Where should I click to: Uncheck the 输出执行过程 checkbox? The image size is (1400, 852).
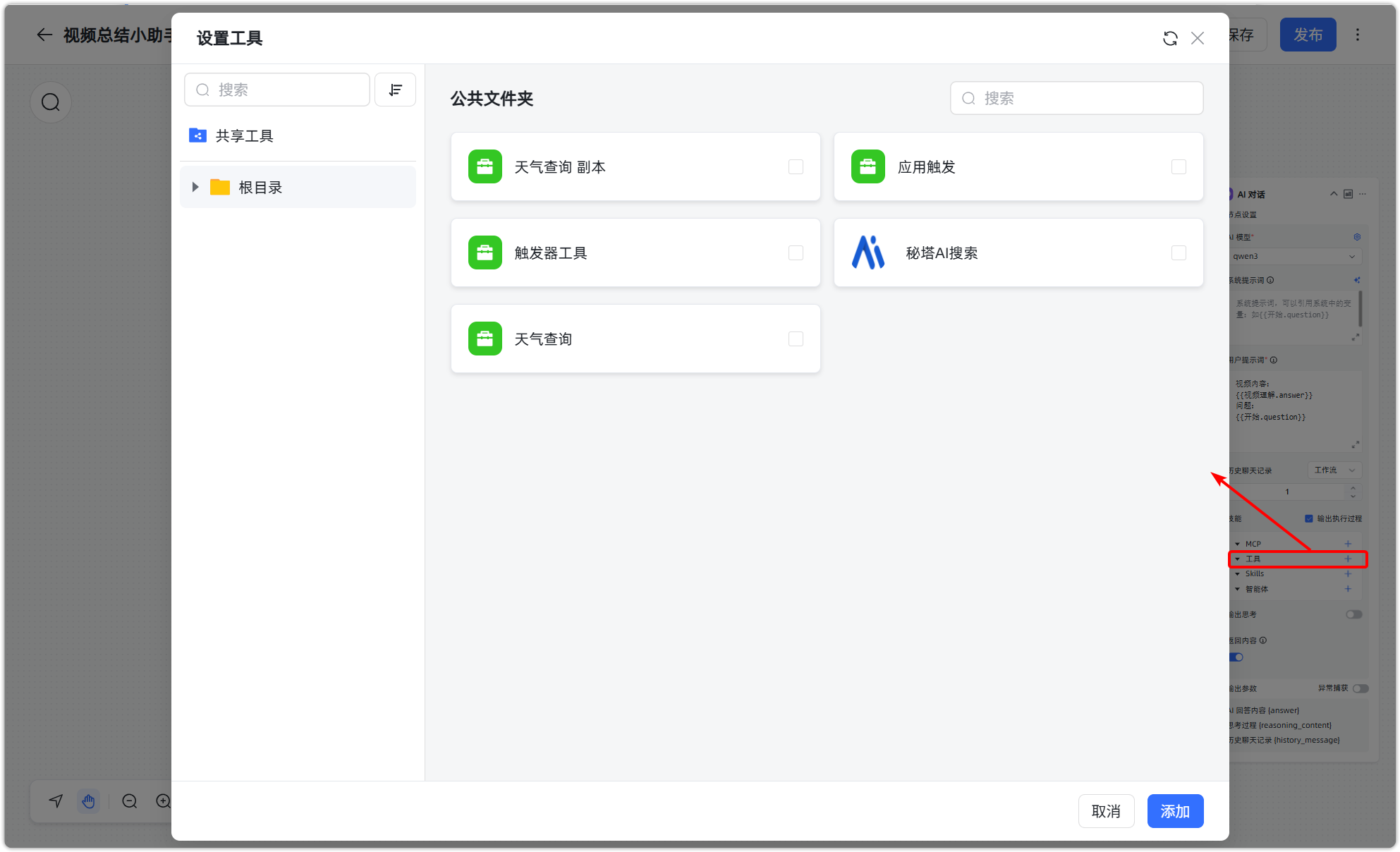click(x=1308, y=518)
